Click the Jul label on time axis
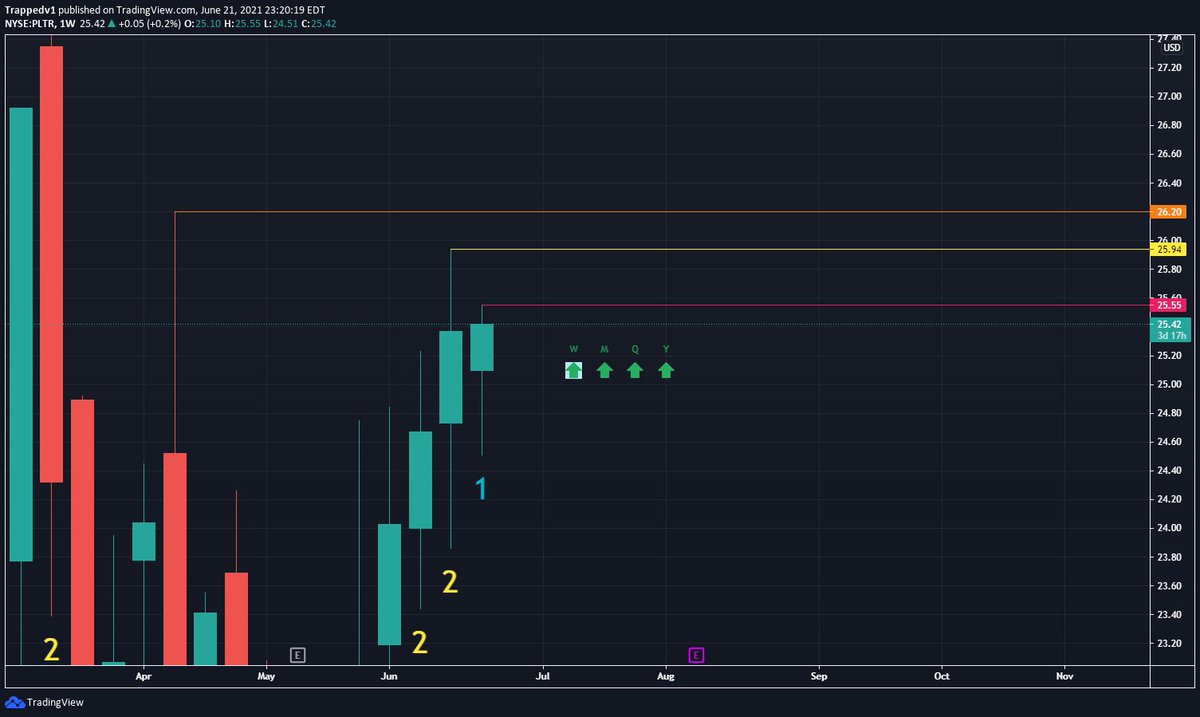 (543, 676)
